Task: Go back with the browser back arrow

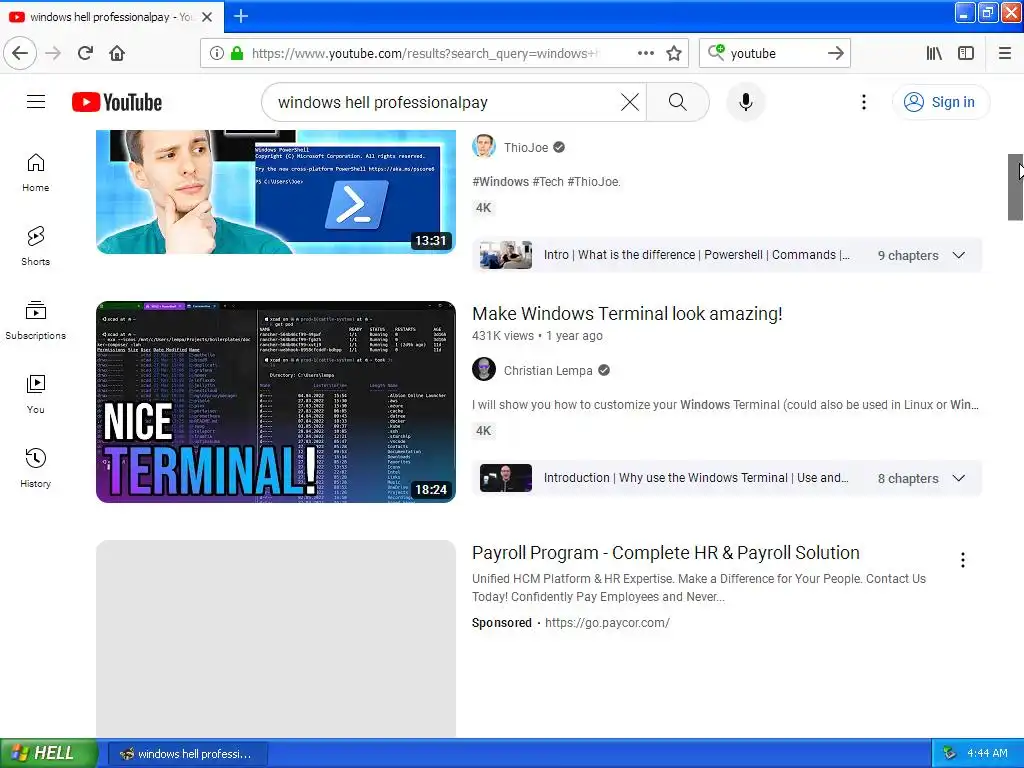Action: [20, 54]
